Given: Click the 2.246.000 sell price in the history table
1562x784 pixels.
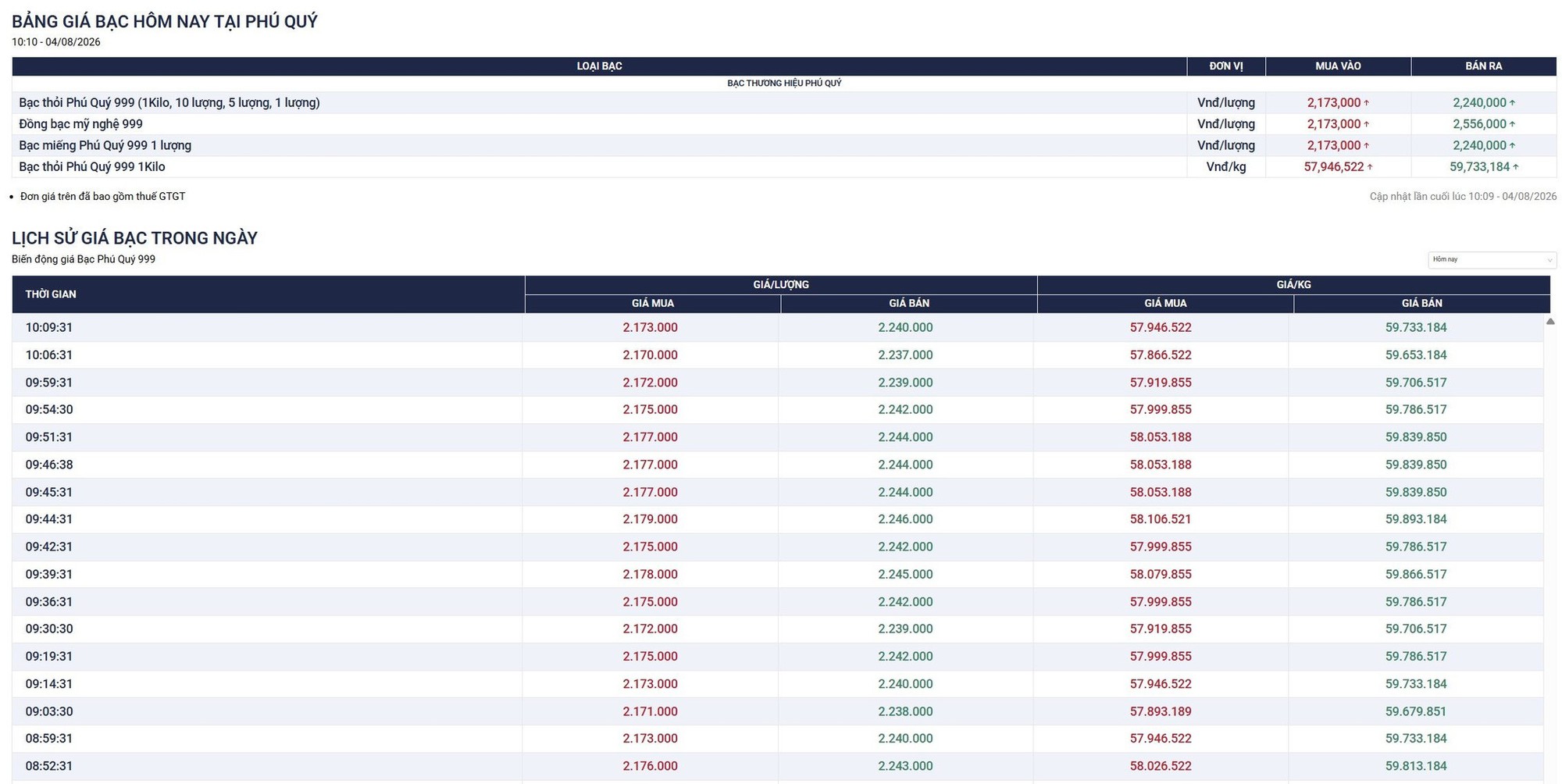Looking at the screenshot, I should tap(906, 519).
